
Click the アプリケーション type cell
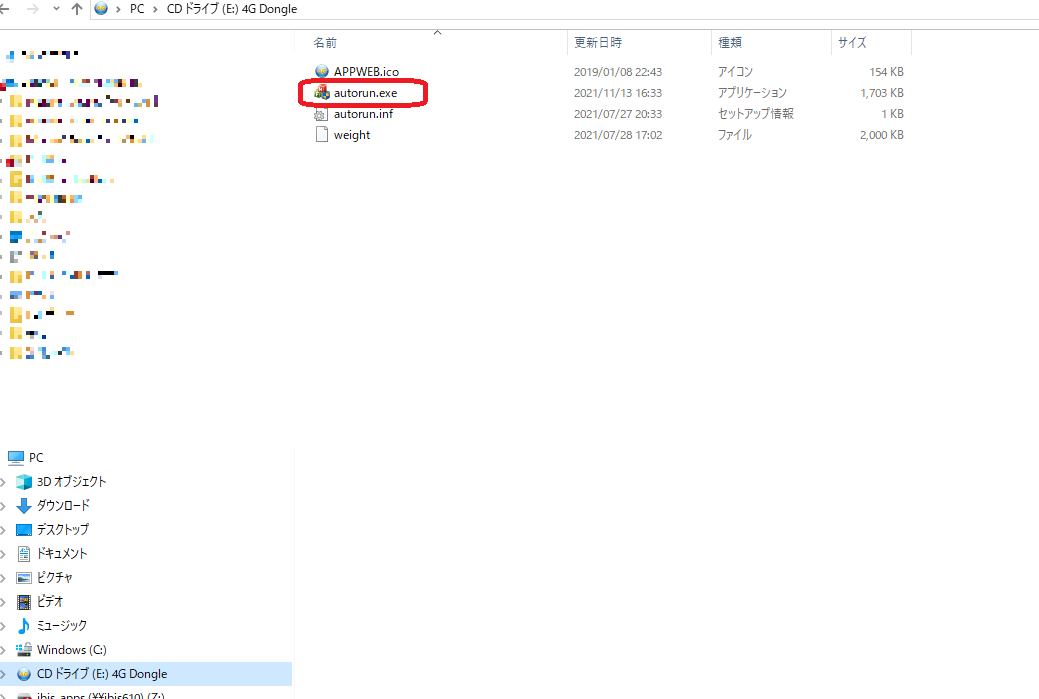coord(752,93)
